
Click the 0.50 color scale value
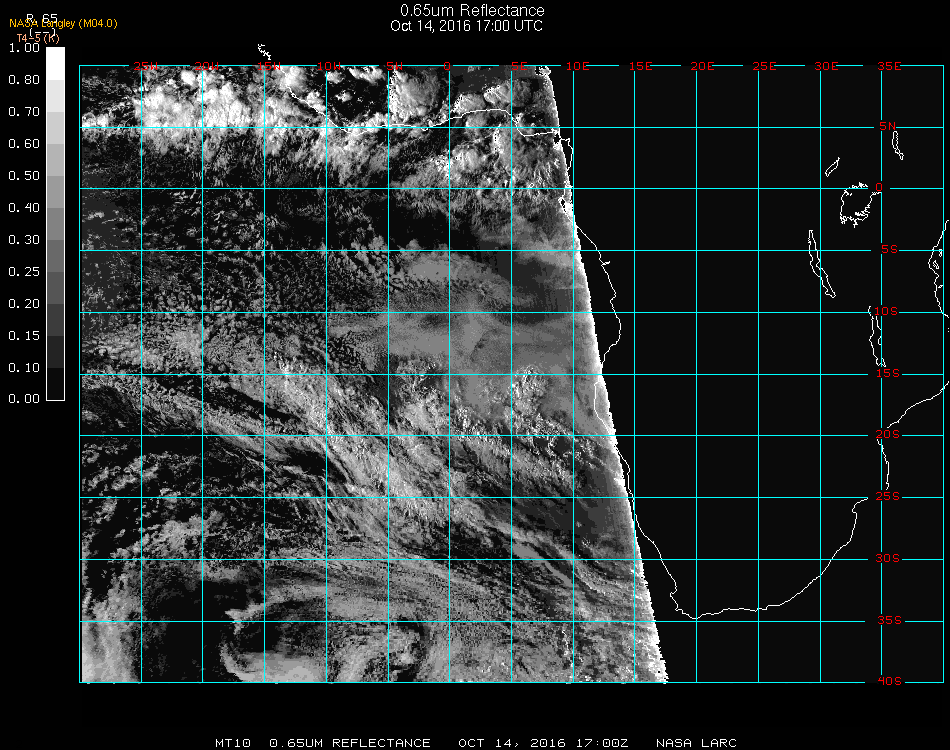pyautogui.click(x=24, y=176)
